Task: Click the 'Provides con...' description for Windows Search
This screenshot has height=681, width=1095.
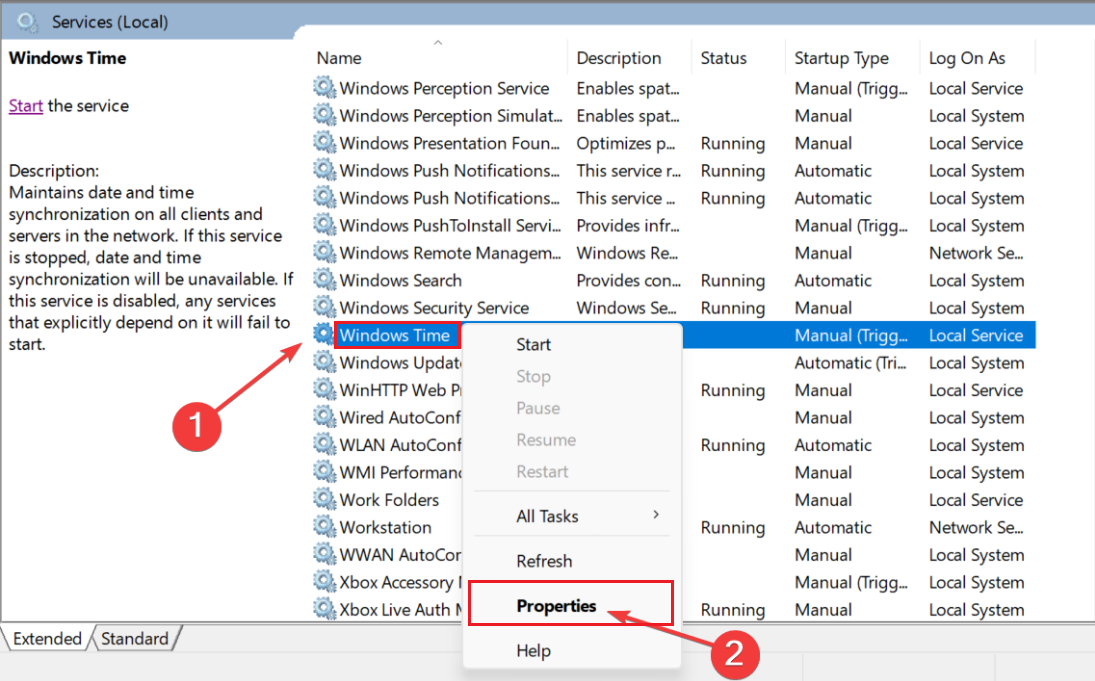Action: [x=629, y=281]
